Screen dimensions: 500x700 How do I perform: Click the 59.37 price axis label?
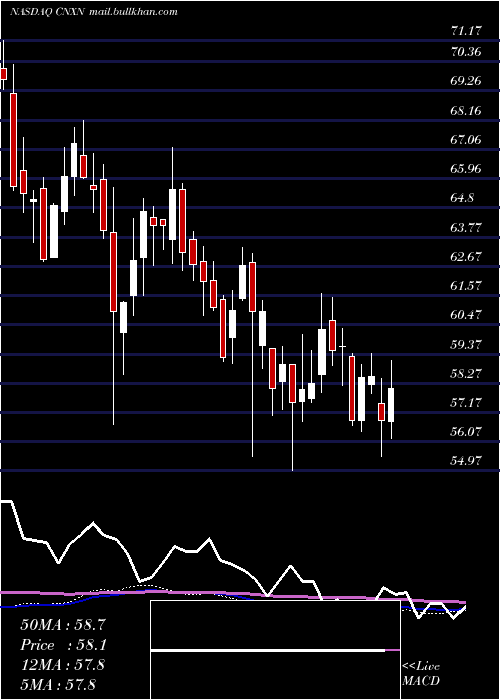pyautogui.click(x=466, y=345)
